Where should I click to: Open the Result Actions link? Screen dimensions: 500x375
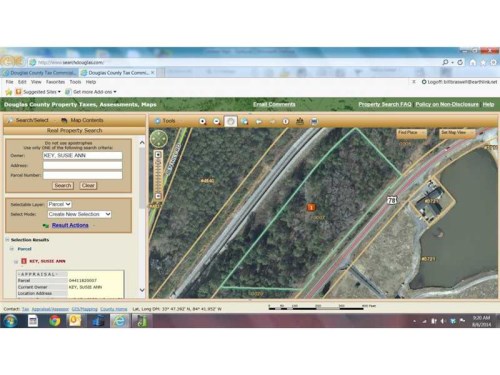coord(70,225)
